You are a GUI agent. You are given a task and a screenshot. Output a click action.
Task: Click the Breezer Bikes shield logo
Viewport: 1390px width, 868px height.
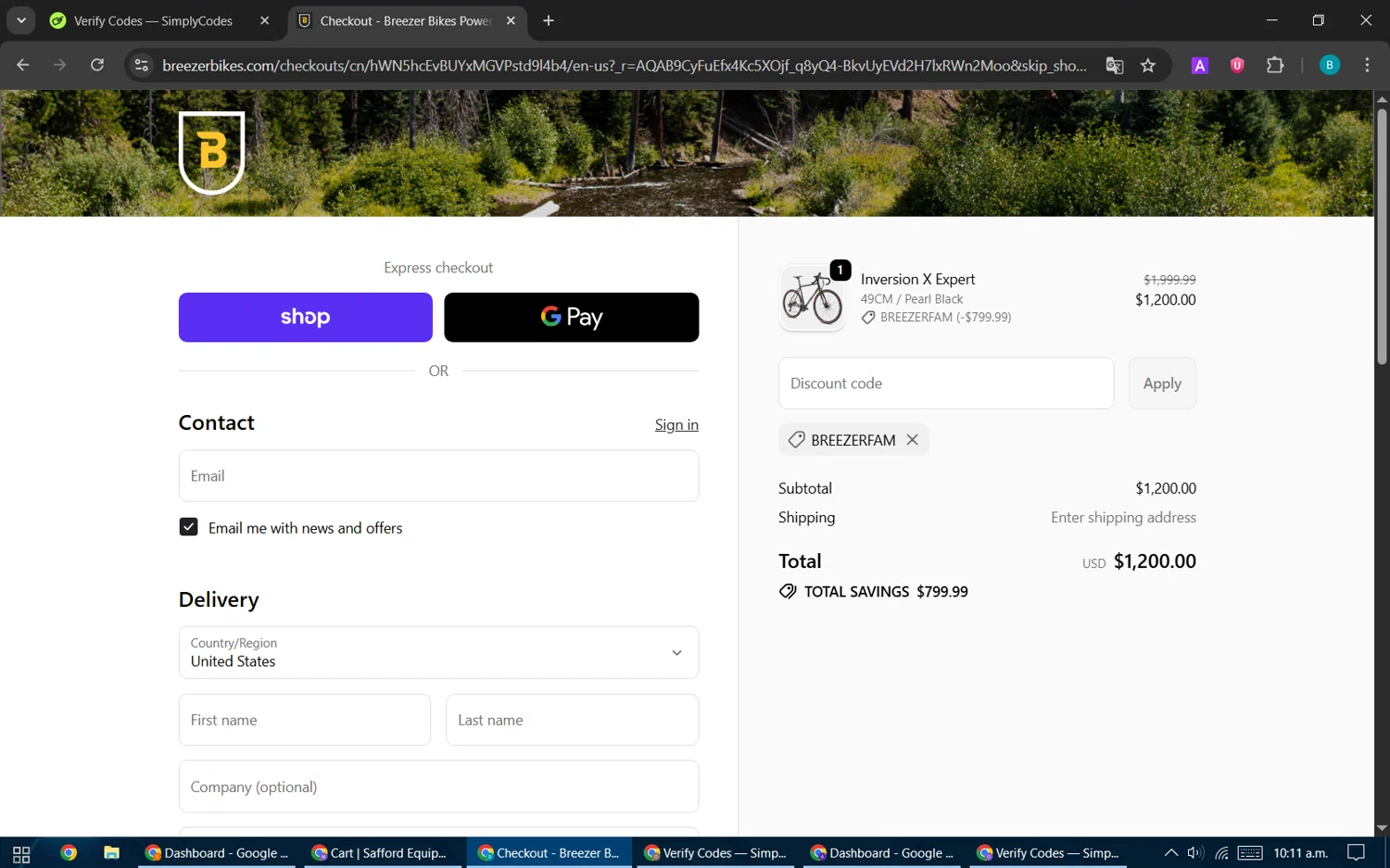point(211,153)
